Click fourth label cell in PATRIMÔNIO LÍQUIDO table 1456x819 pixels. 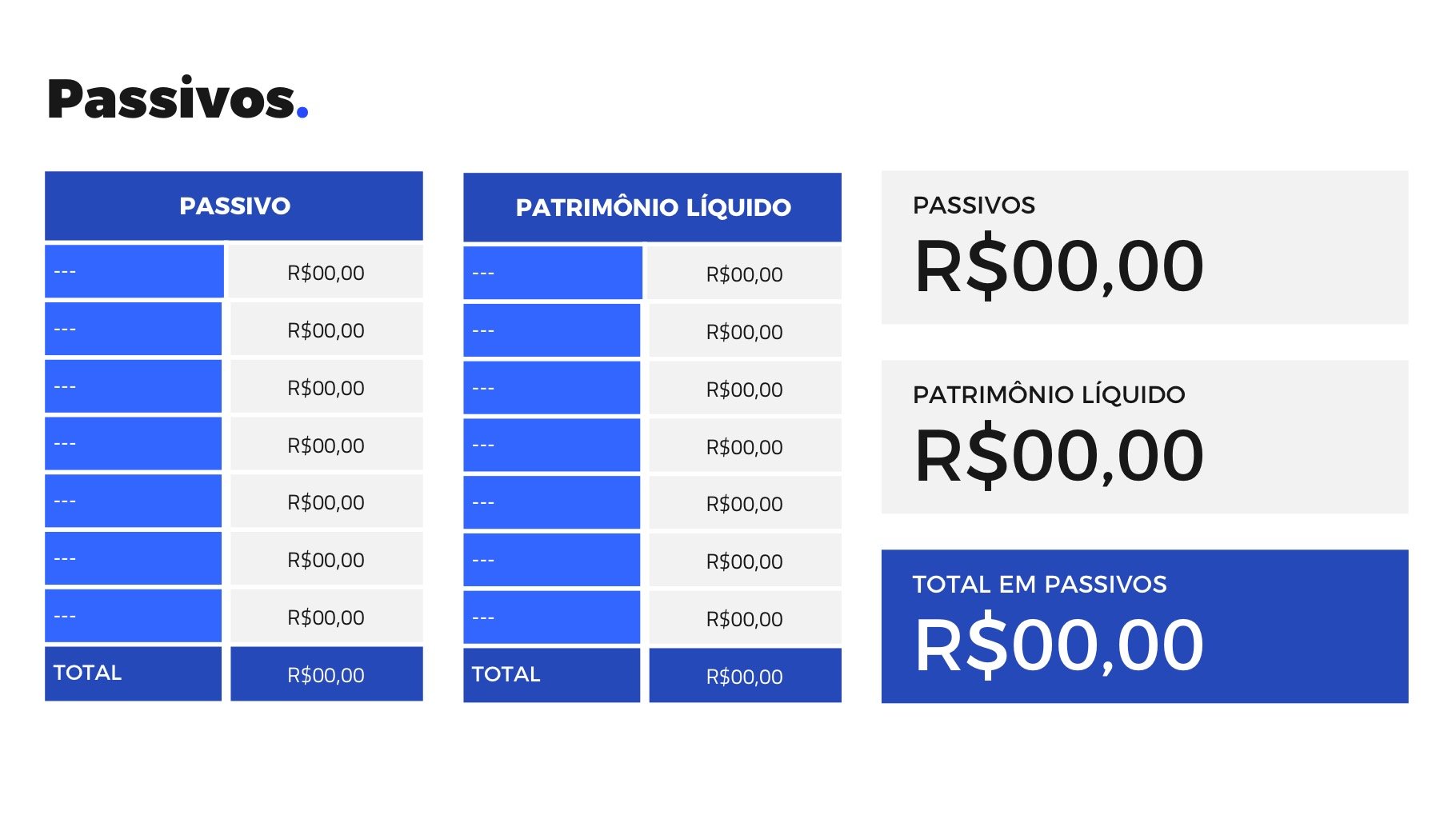(551, 445)
